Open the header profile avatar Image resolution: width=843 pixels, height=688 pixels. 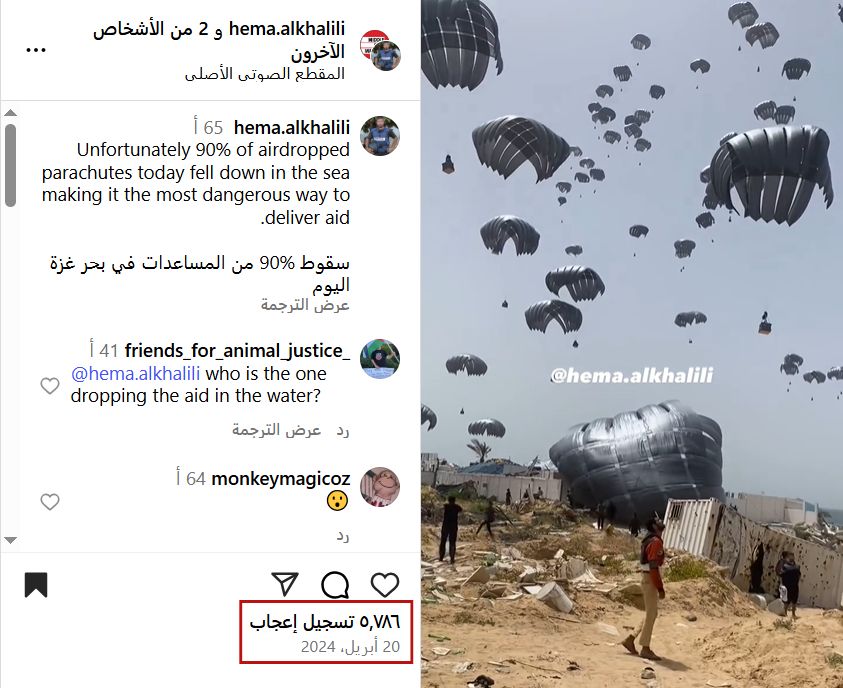coord(381,51)
